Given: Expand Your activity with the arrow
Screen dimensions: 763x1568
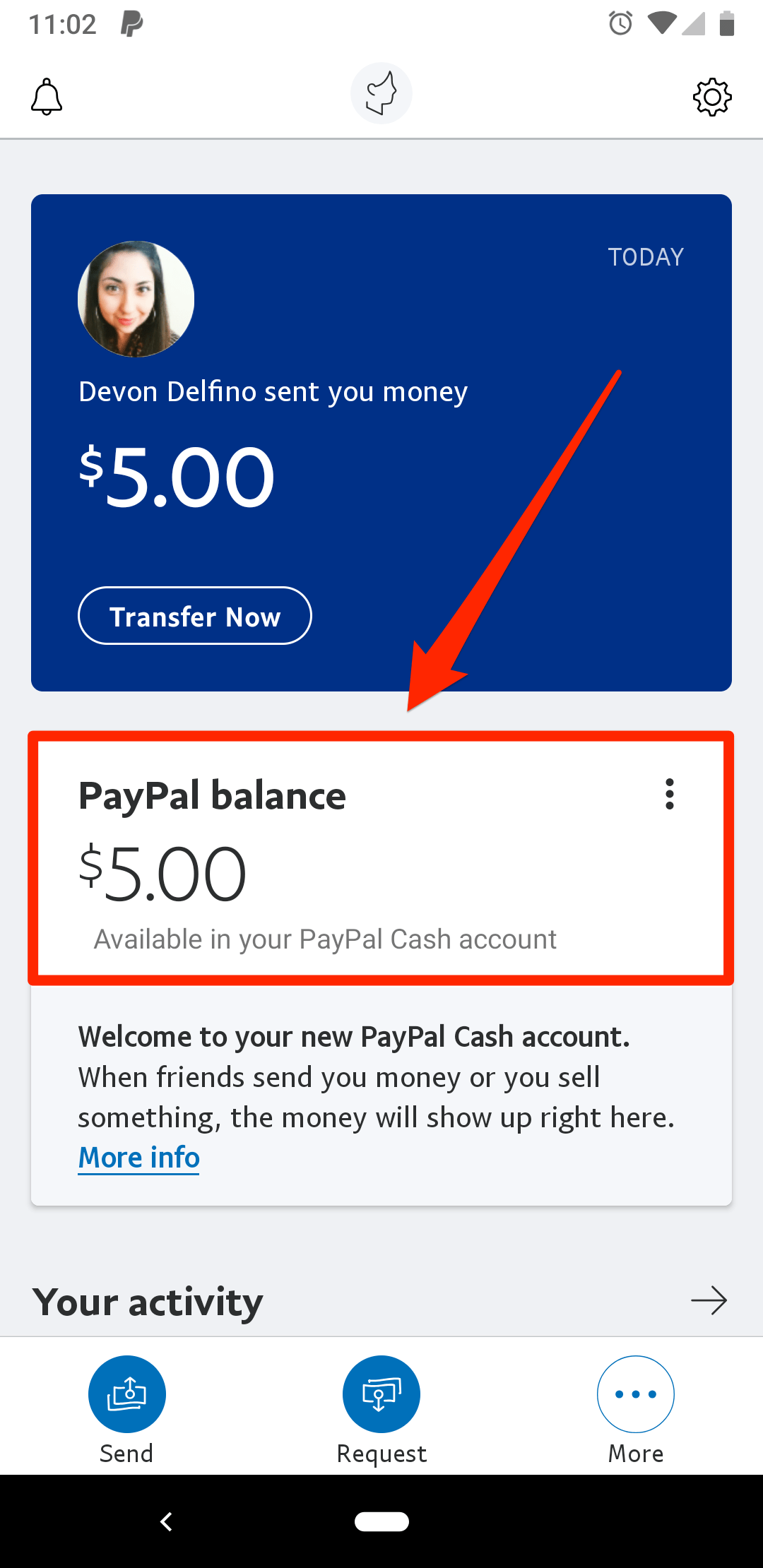Looking at the screenshot, I should (709, 1300).
